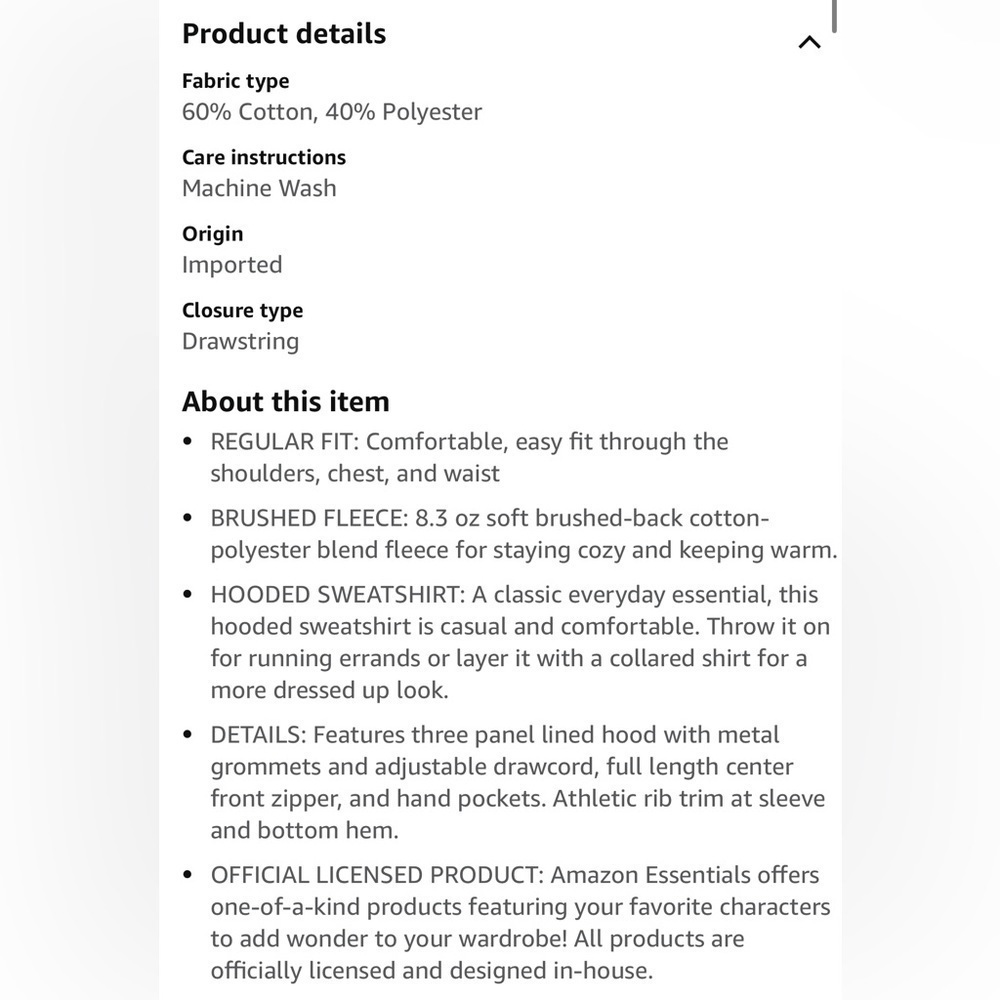Select the Fabric type label
This screenshot has height=1000, width=1000.
coord(235,81)
